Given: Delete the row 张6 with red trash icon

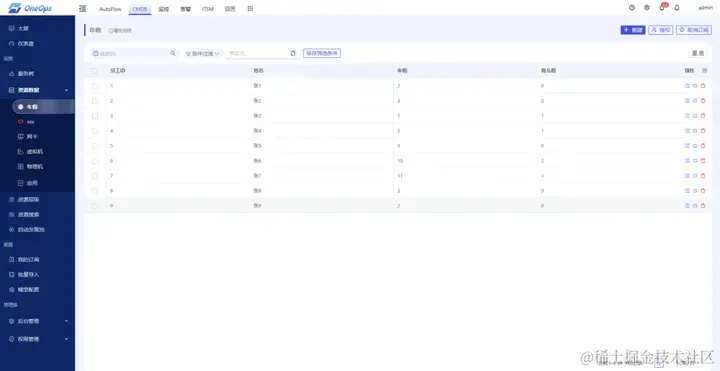Looking at the screenshot, I should coord(703,161).
